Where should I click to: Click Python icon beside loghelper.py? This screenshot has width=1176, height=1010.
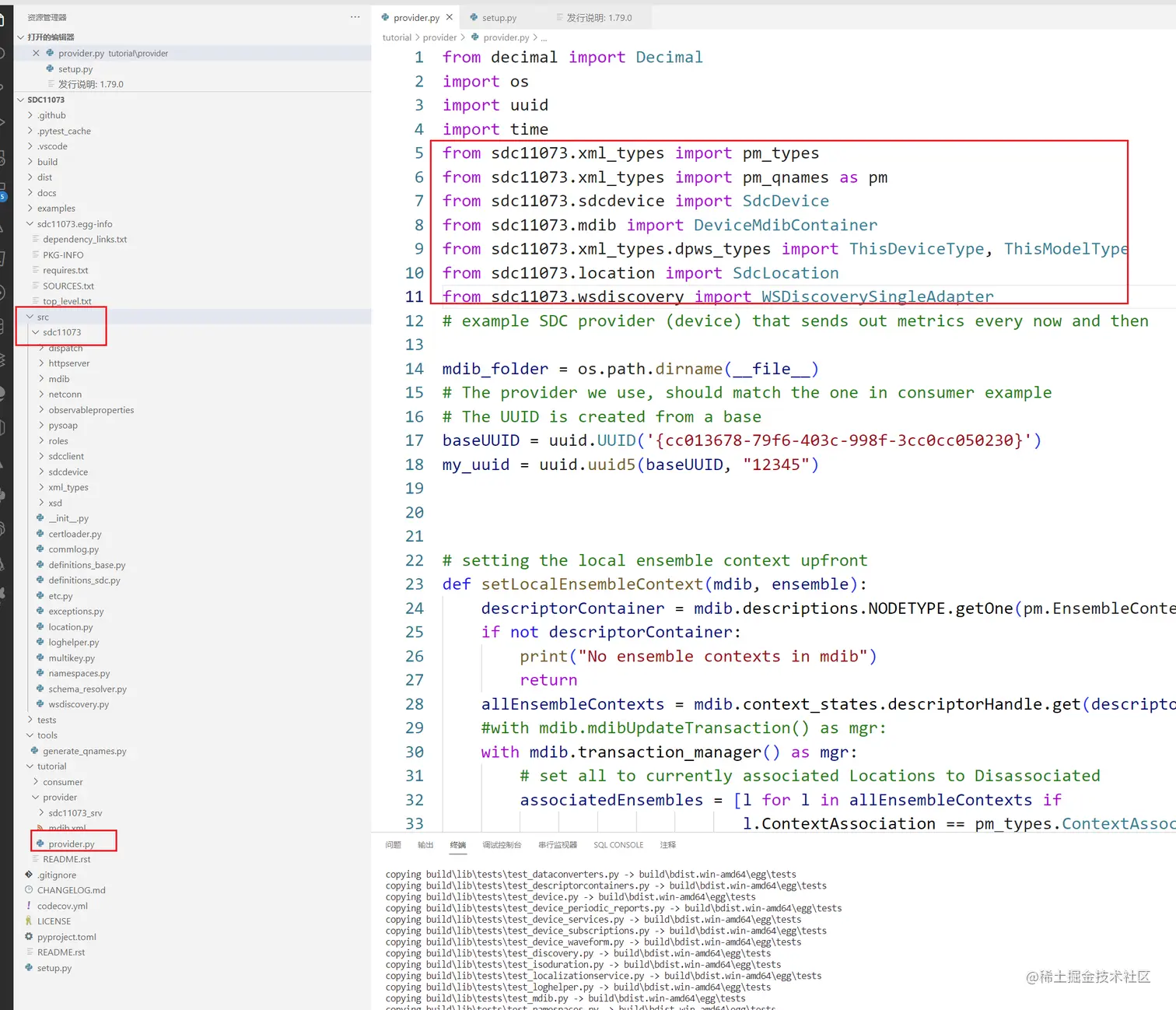(40, 643)
